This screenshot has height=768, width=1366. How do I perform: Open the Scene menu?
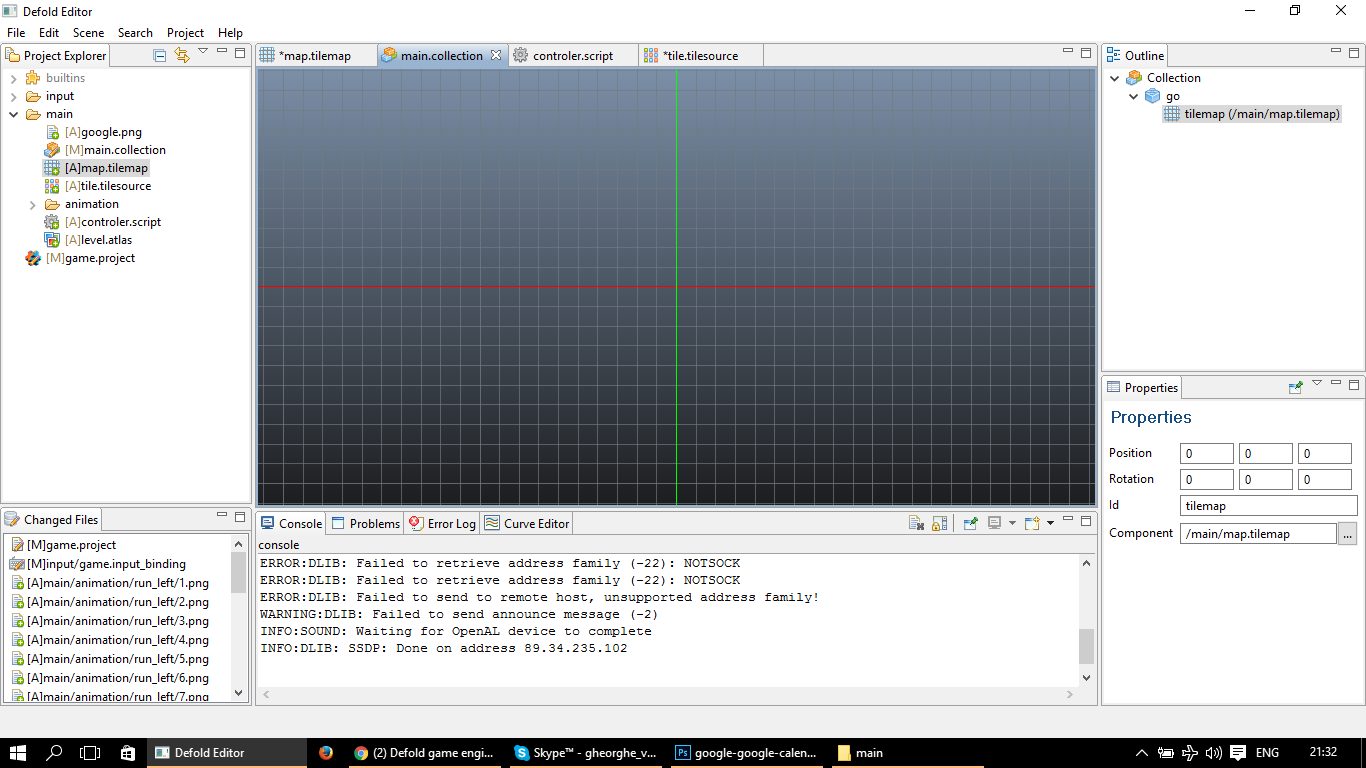coord(88,33)
